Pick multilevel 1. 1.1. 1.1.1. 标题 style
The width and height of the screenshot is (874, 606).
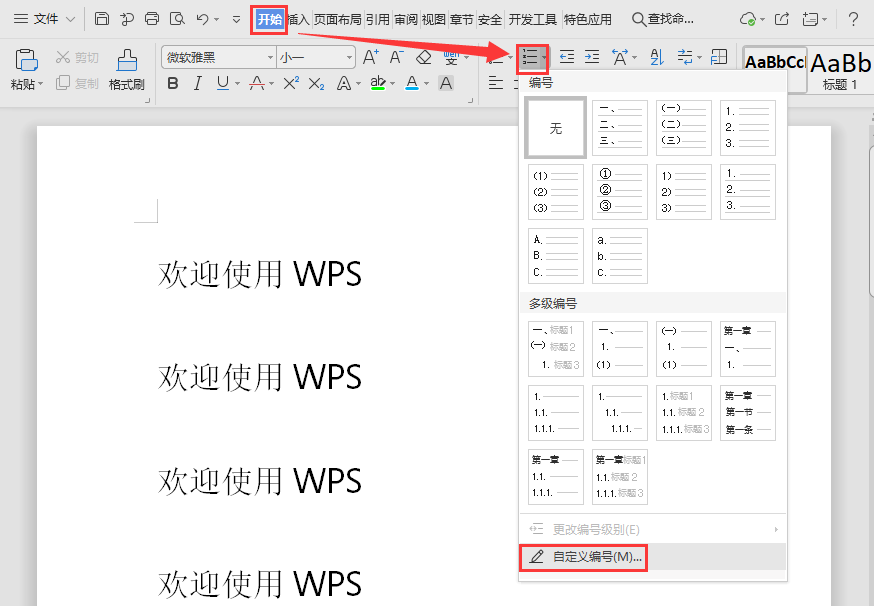(x=684, y=413)
